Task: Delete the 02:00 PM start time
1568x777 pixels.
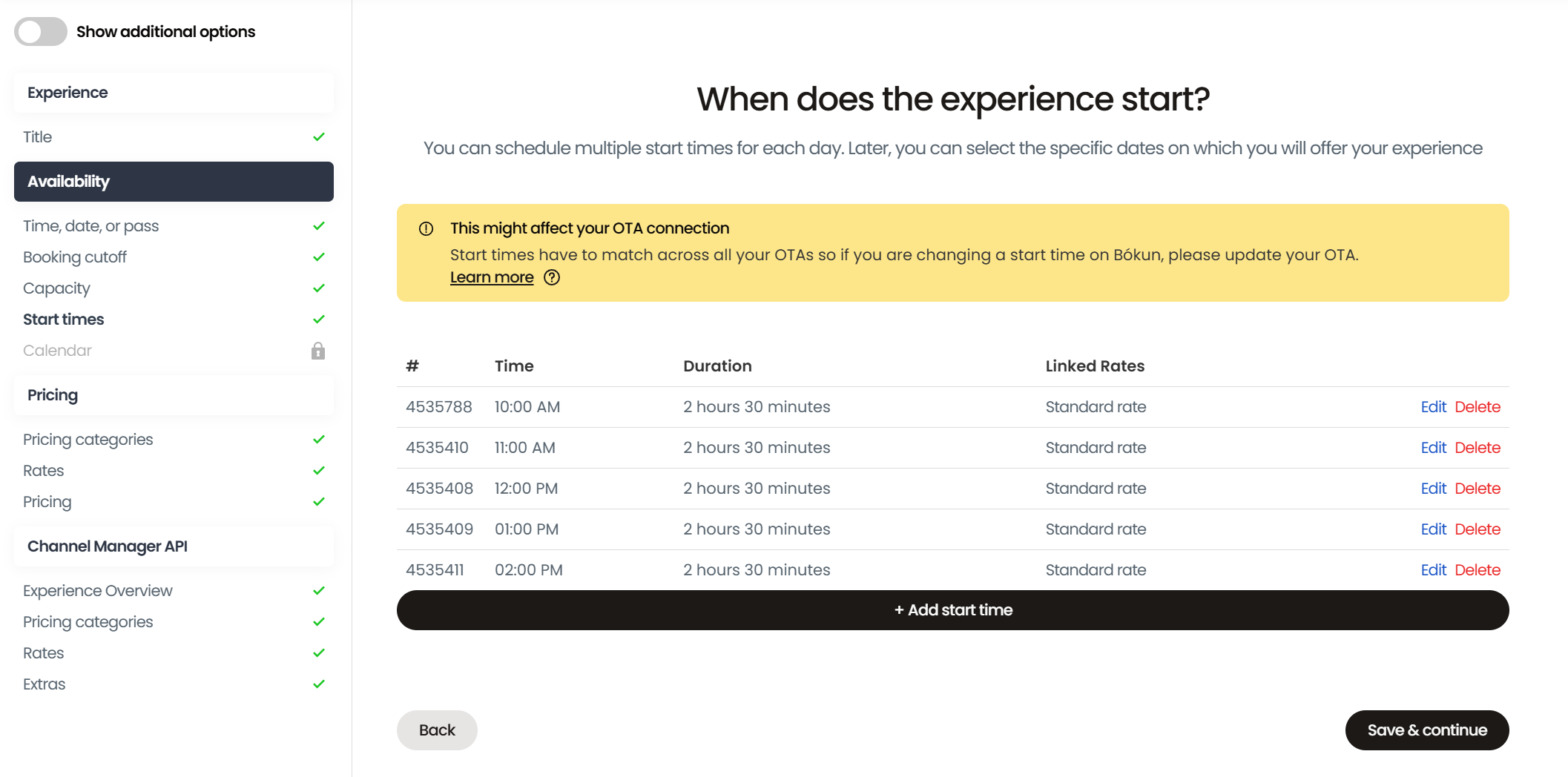Action: [x=1477, y=570]
